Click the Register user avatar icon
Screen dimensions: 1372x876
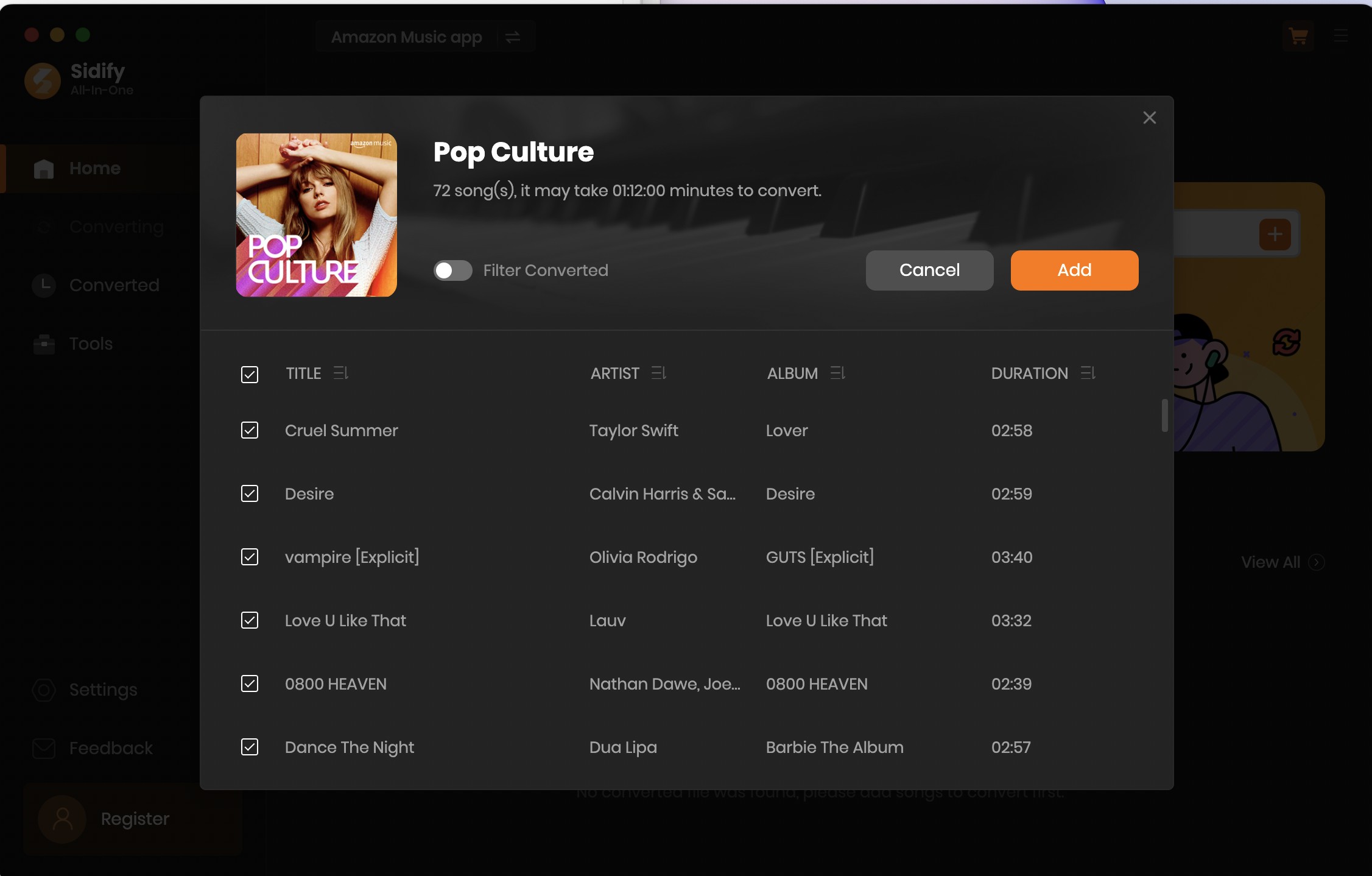[x=62, y=819]
